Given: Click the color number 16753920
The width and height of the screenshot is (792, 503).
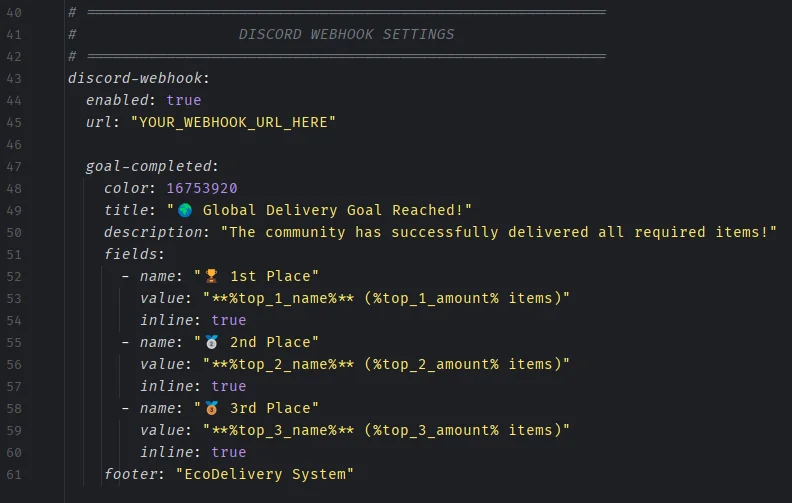Looking at the screenshot, I should (202, 188).
